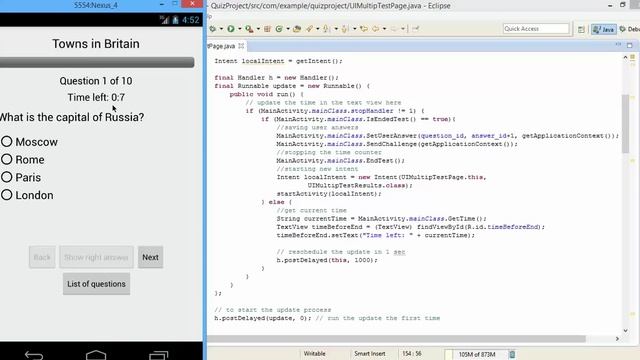
Task: Close the UIMultipTestPage.java editor tab
Action: 241,46
